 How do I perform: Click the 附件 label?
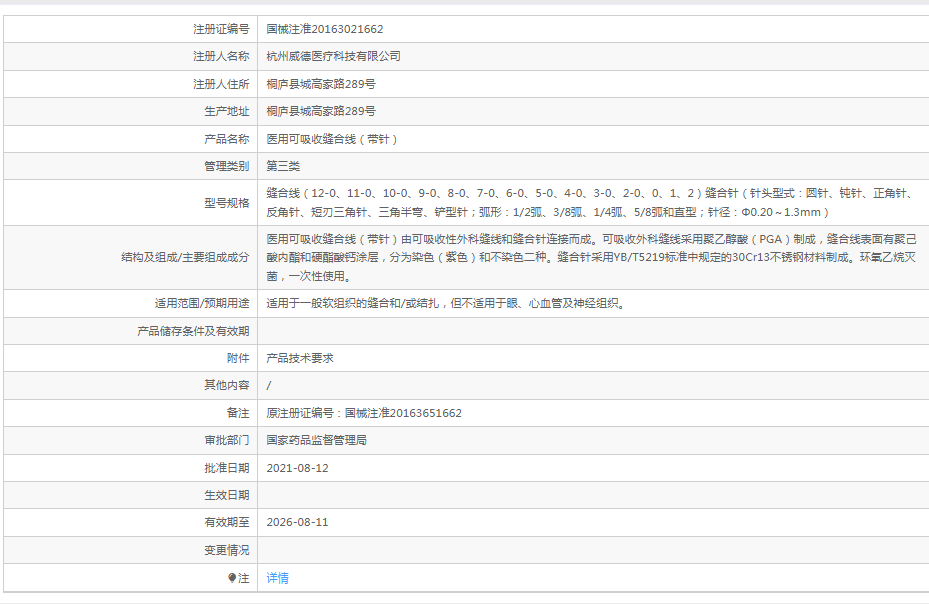238,359
